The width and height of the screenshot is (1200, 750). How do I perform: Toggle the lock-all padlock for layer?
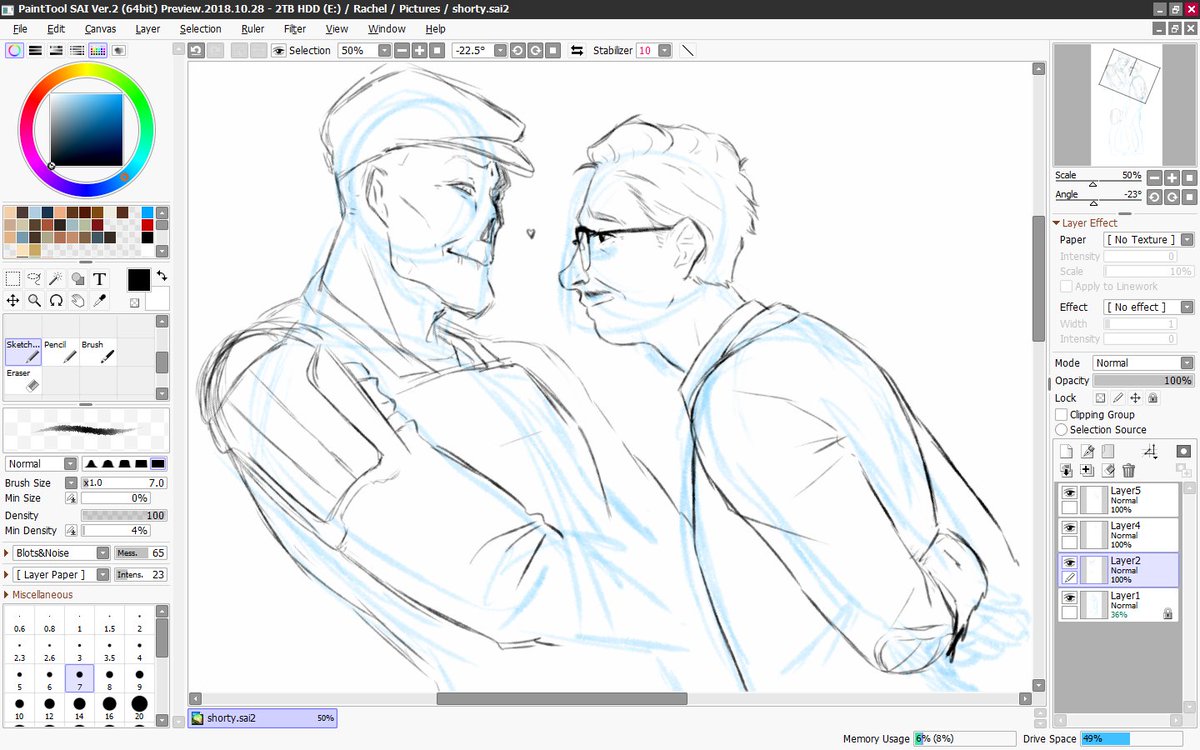(1153, 398)
